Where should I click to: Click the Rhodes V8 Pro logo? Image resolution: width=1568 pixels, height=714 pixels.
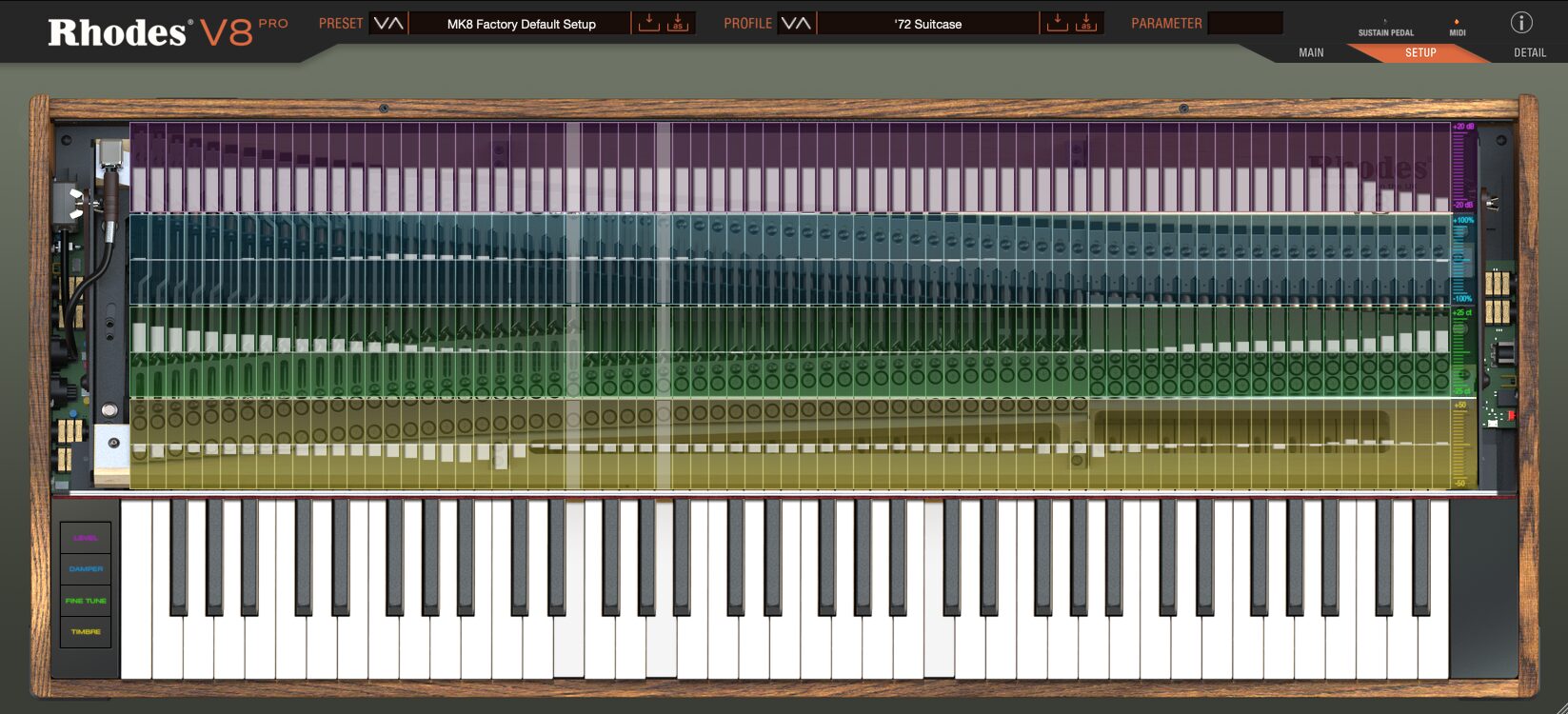(168, 31)
